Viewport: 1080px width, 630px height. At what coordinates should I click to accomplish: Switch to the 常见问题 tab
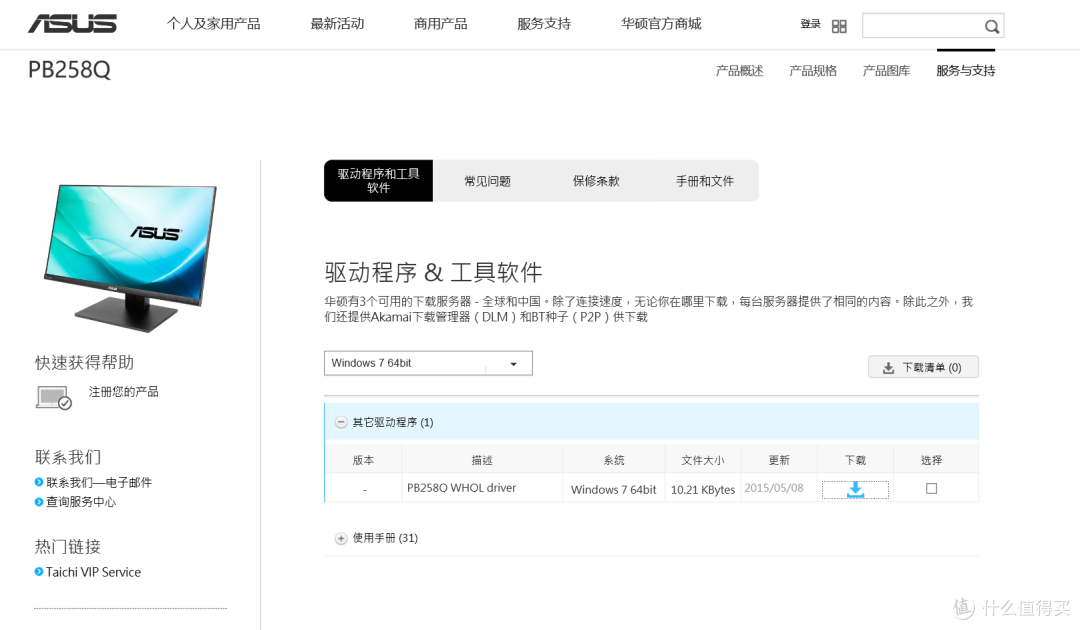pos(488,181)
